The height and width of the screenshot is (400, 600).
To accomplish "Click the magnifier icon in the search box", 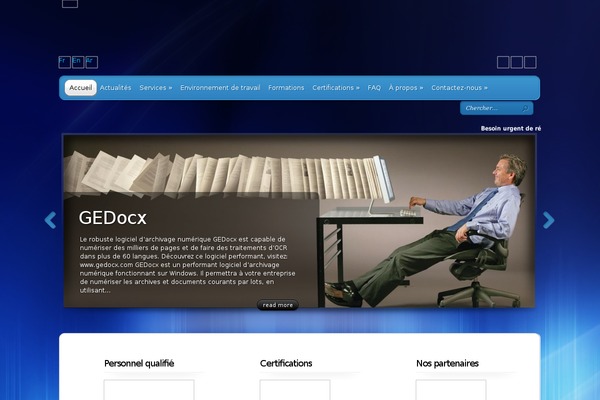I will point(525,108).
